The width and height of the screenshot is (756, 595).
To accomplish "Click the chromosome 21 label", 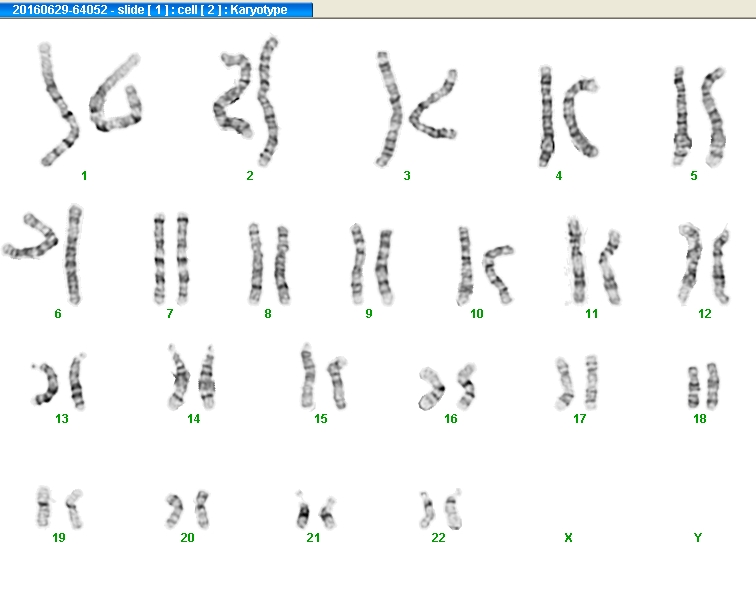I will [313, 538].
